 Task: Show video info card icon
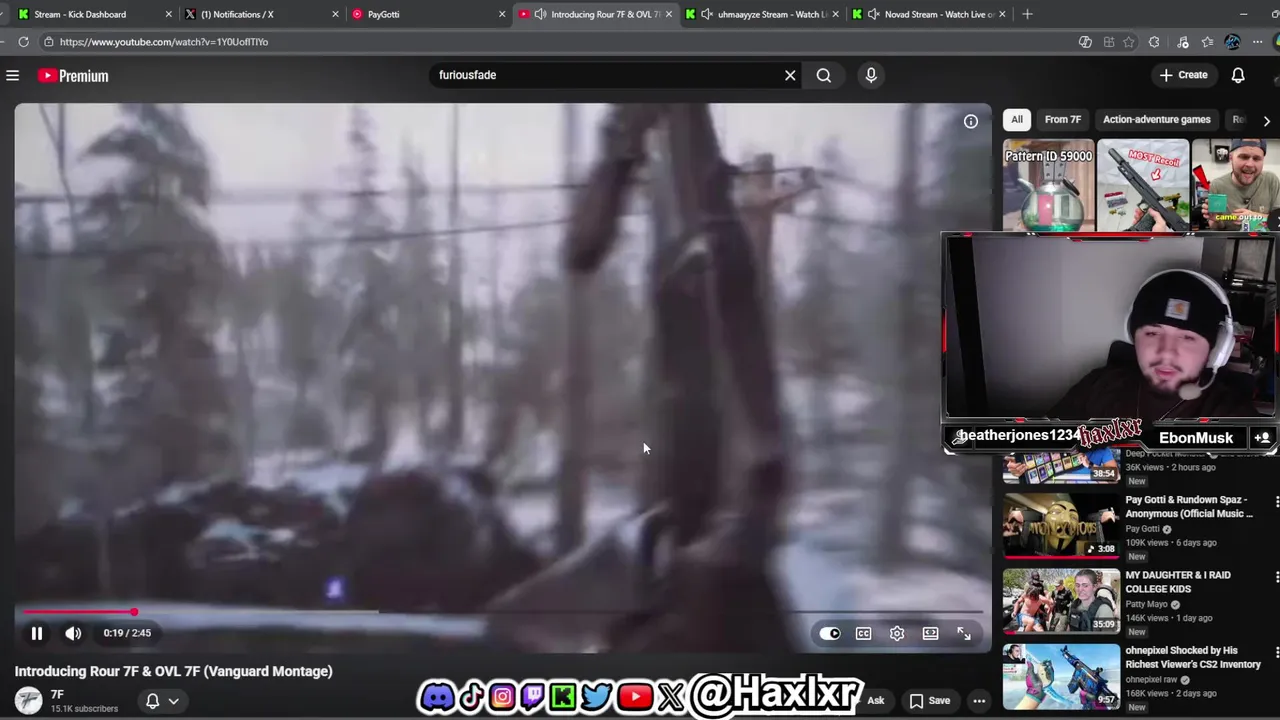click(971, 121)
